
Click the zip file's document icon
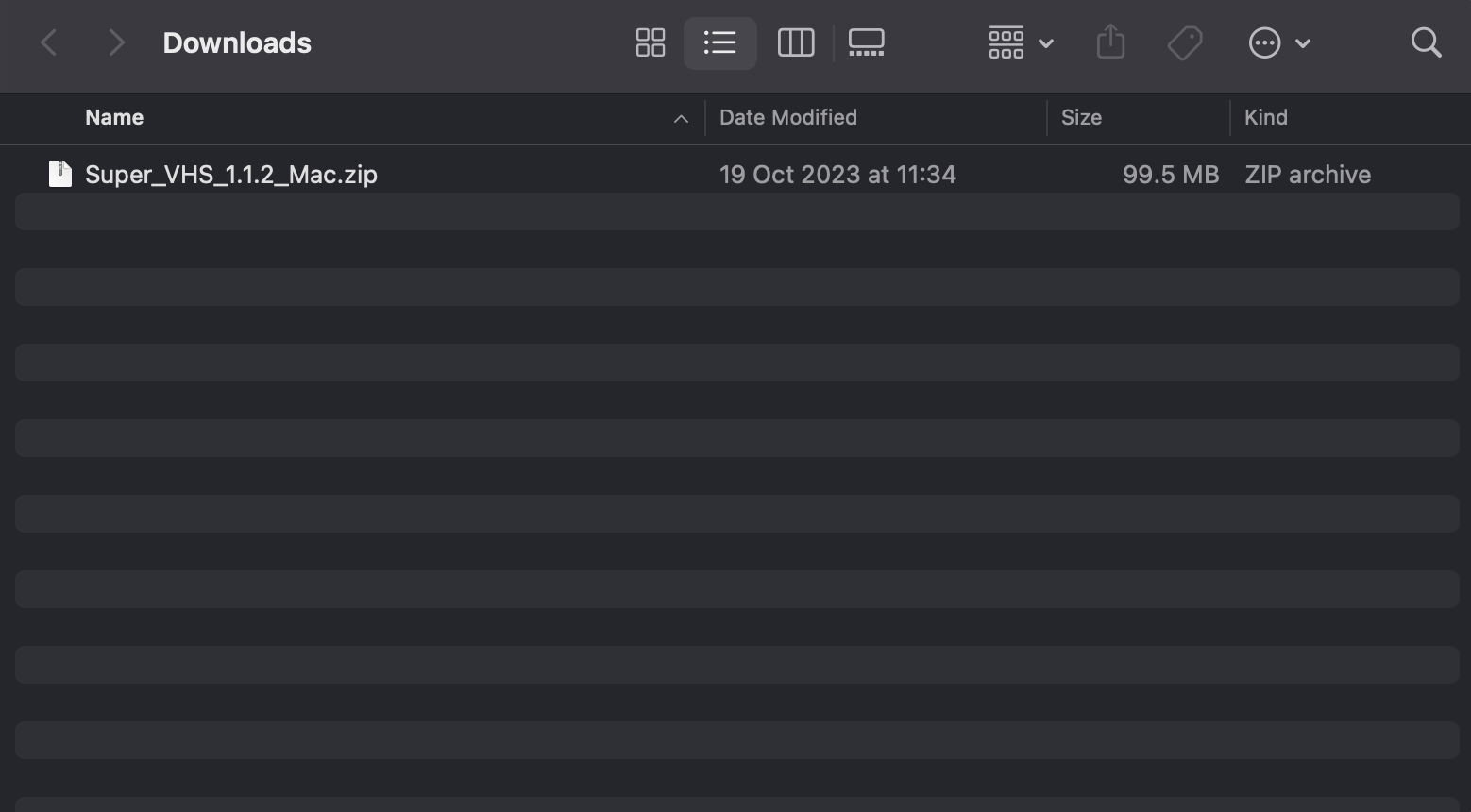60,174
